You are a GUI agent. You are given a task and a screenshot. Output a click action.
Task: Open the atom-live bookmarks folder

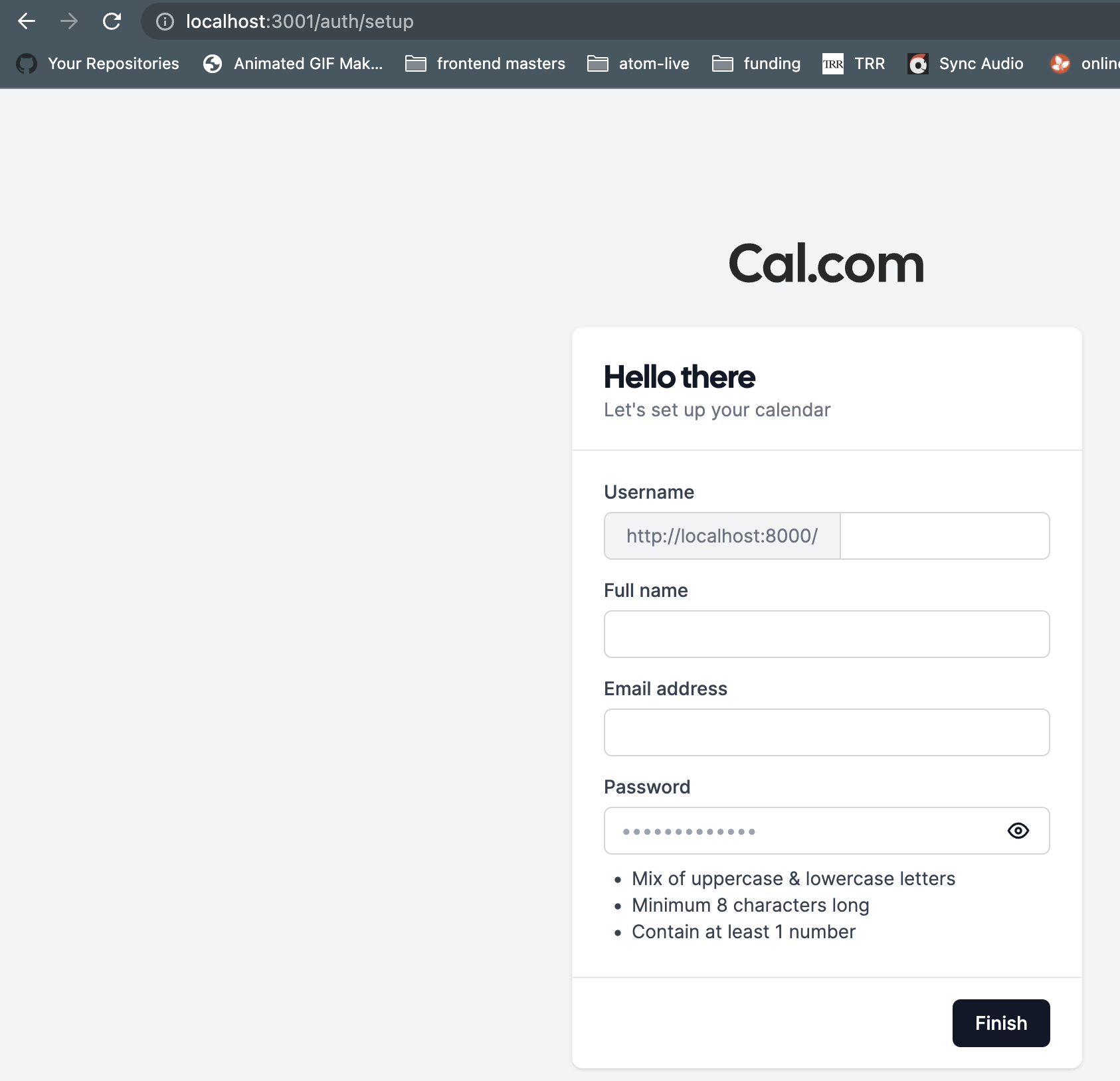tap(597, 63)
